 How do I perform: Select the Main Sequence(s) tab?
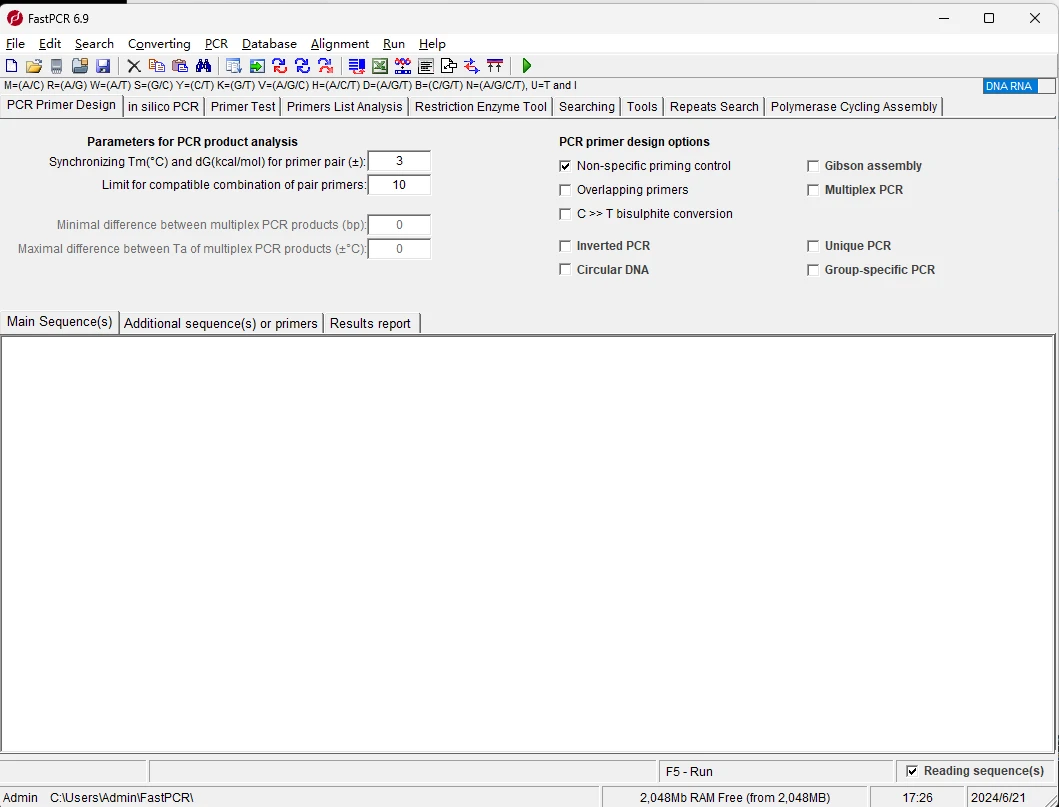[59, 321]
